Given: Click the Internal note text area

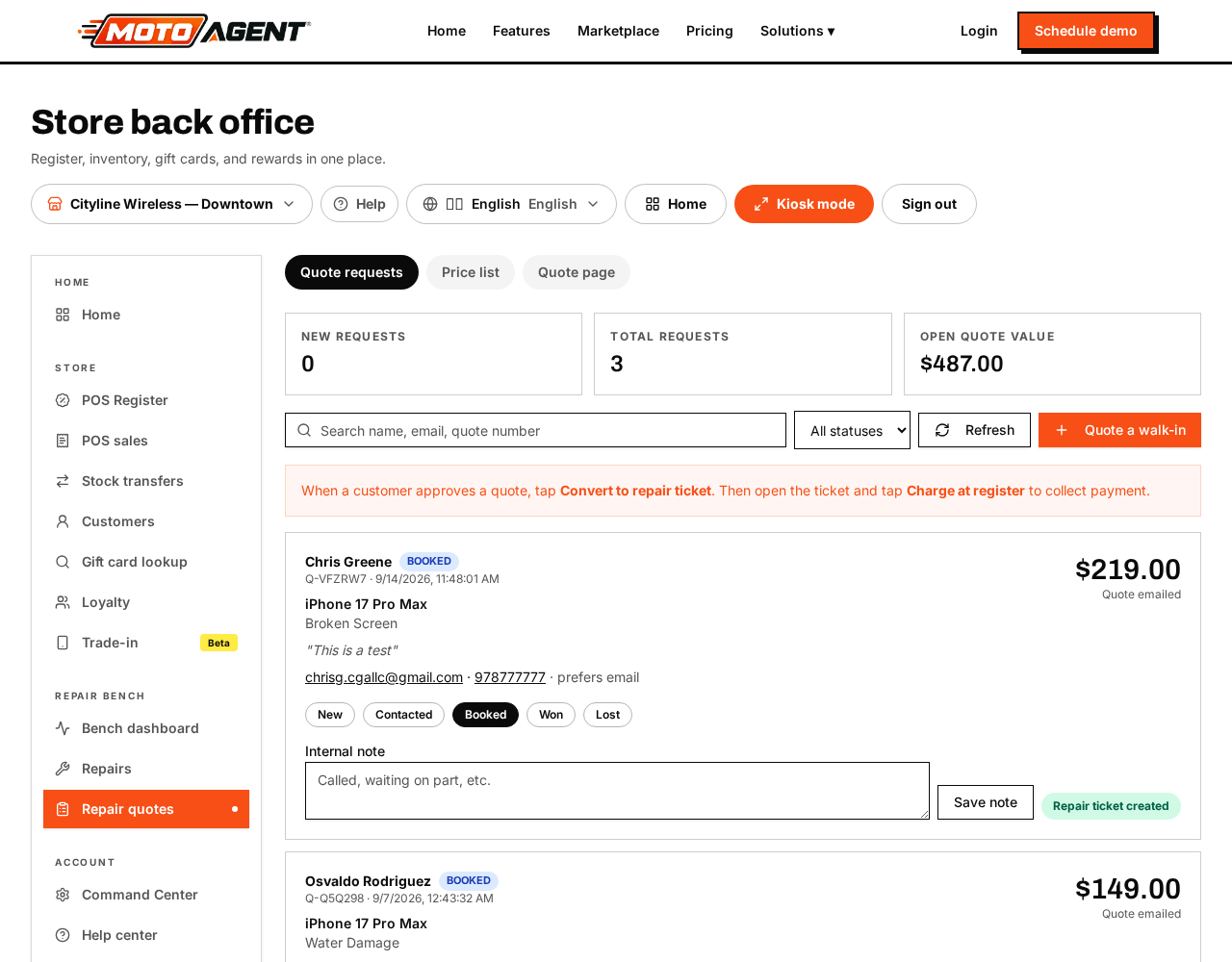Looking at the screenshot, I should (617, 791).
